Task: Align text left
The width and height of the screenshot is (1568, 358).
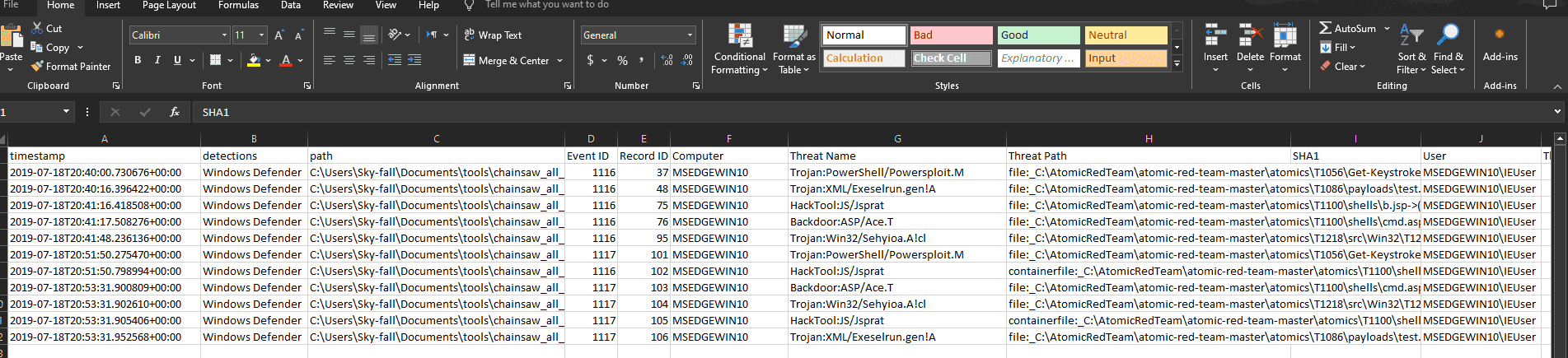Action: pos(330,60)
